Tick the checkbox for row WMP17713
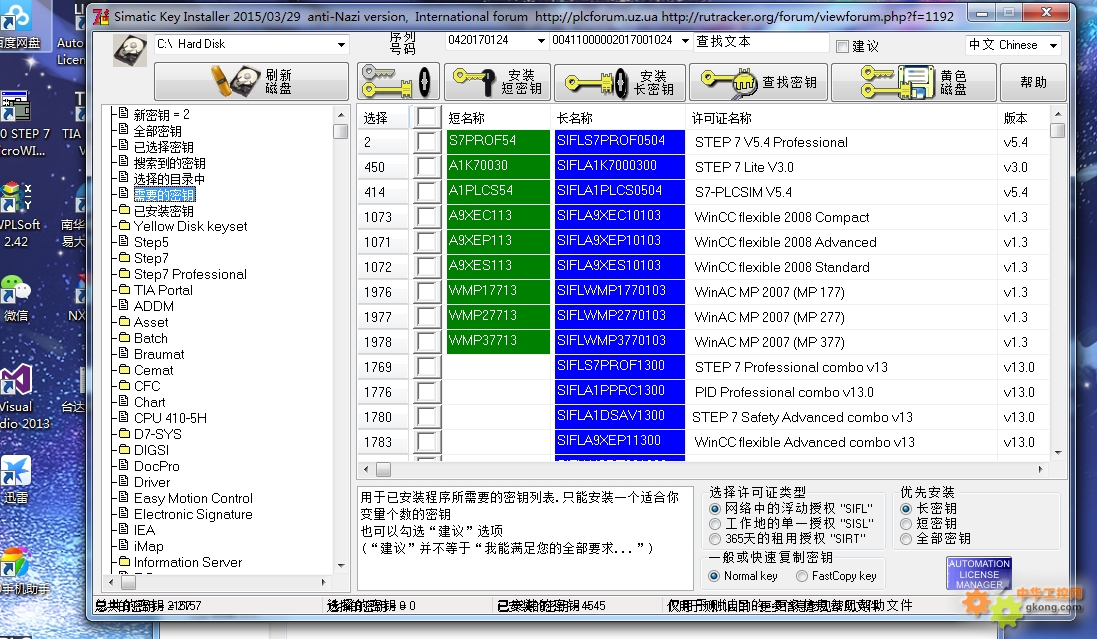Image resolution: width=1097 pixels, height=639 pixels. click(x=427, y=292)
